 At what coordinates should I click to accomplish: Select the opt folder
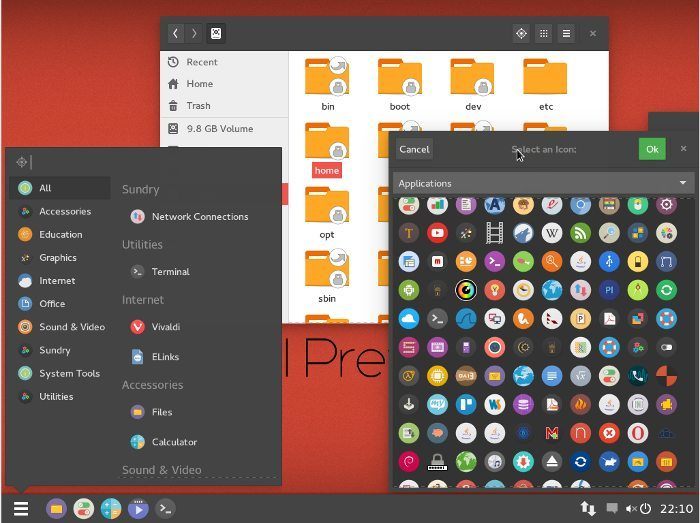327,213
